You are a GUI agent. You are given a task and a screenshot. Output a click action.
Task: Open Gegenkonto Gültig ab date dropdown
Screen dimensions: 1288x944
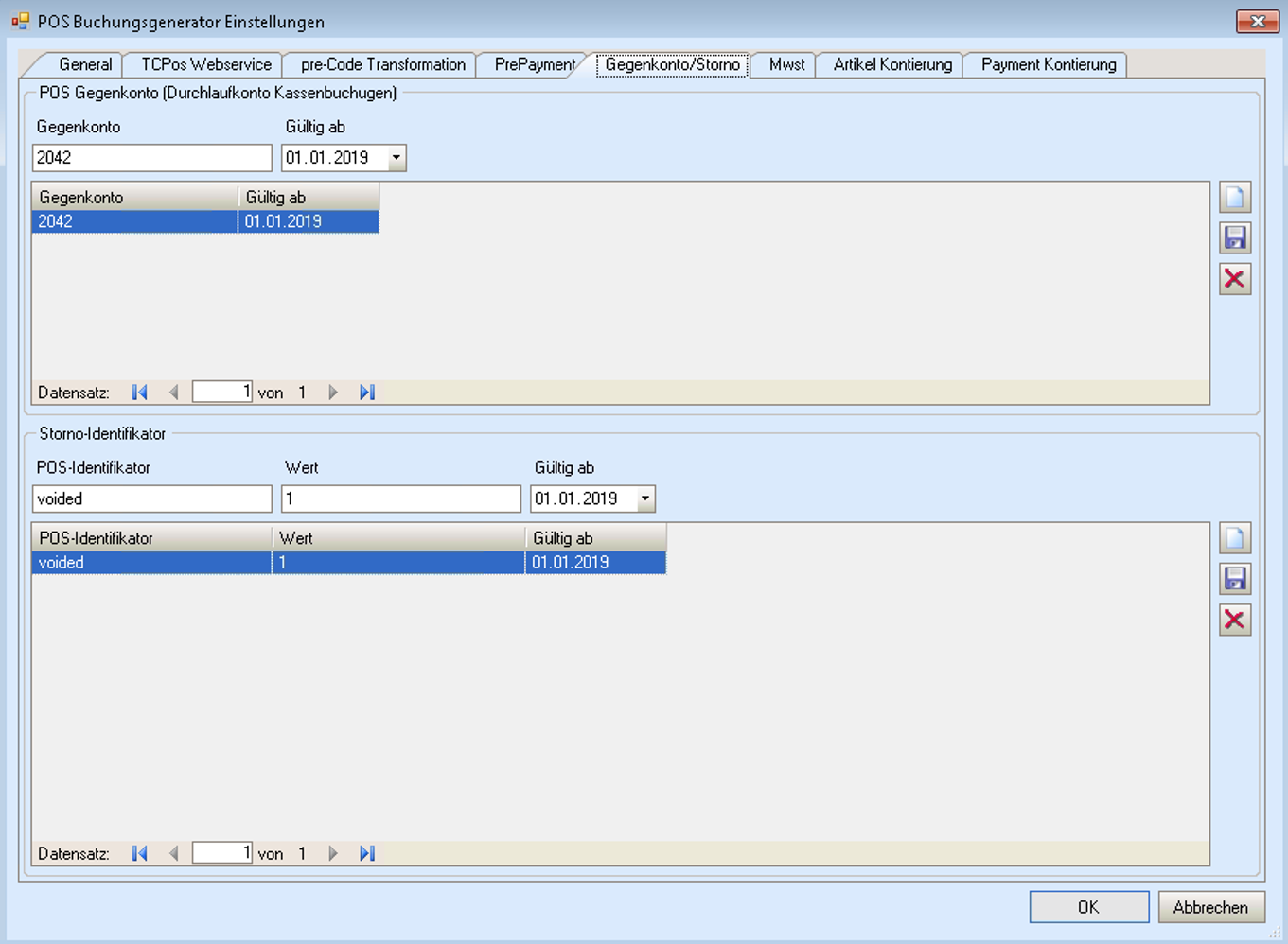tap(397, 158)
